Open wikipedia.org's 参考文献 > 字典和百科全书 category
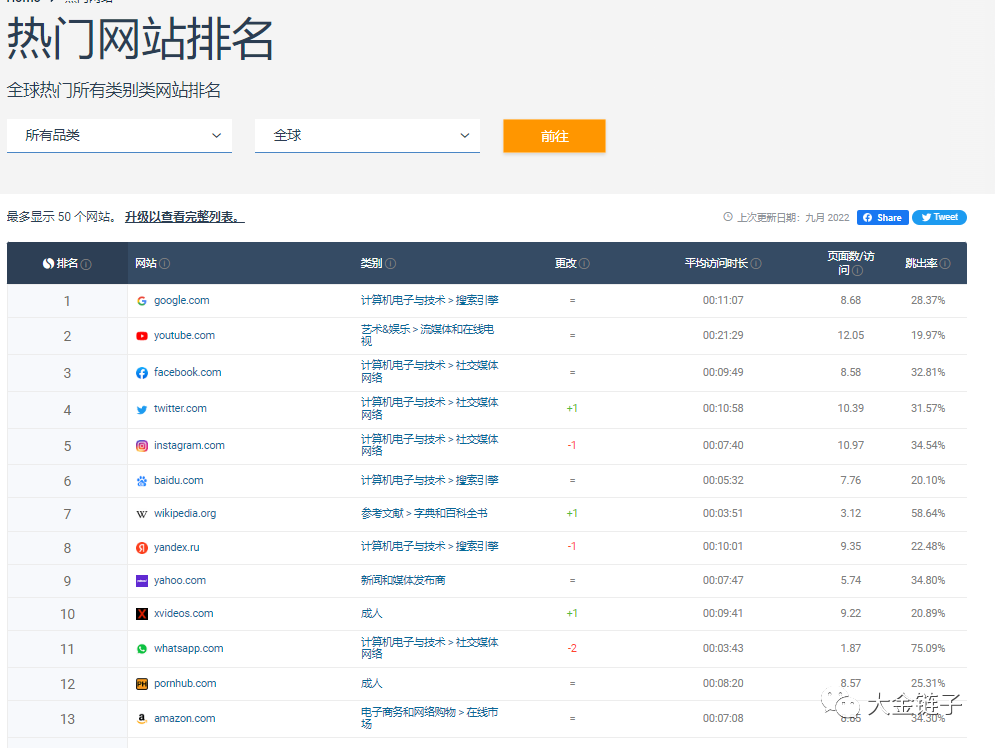This screenshot has width=995, height=748. click(x=424, y=513)
